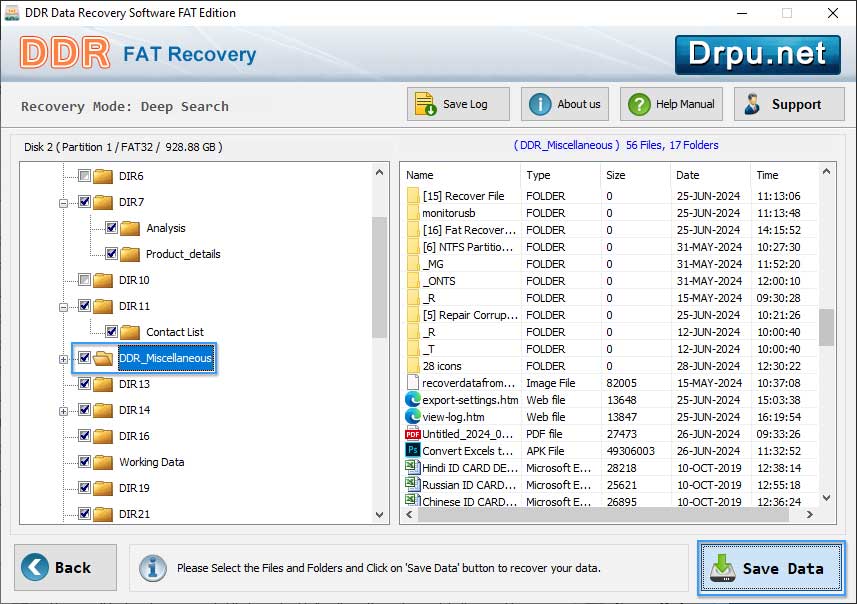This screenshot has height=604, width=857.
Task: Go Back to the previous step
Action: (x=66, y=567)
